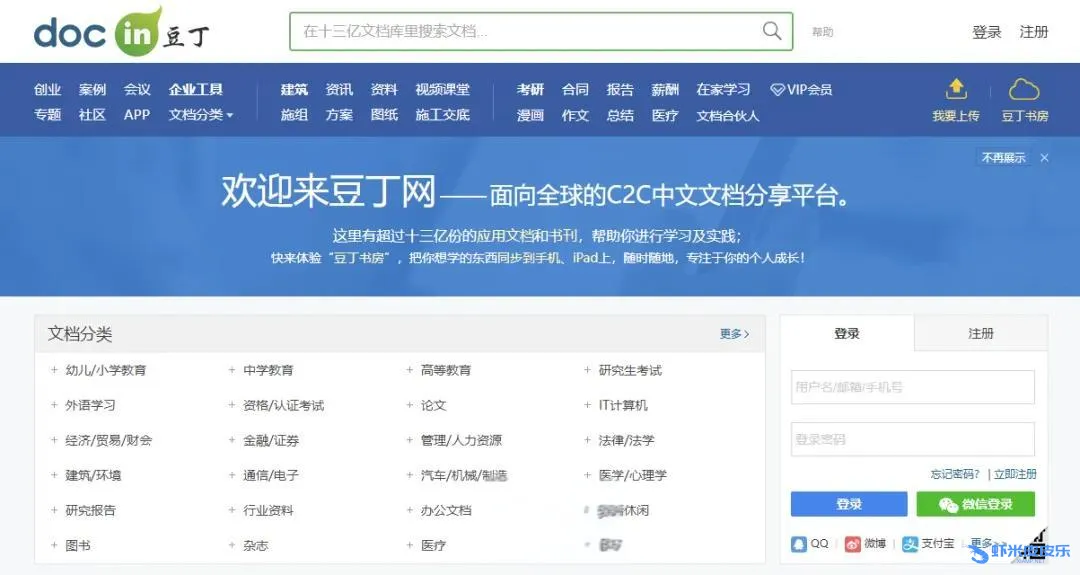Switch to the 注册 tab
The height and width of the screenshot is (575, 1080).
980,333
